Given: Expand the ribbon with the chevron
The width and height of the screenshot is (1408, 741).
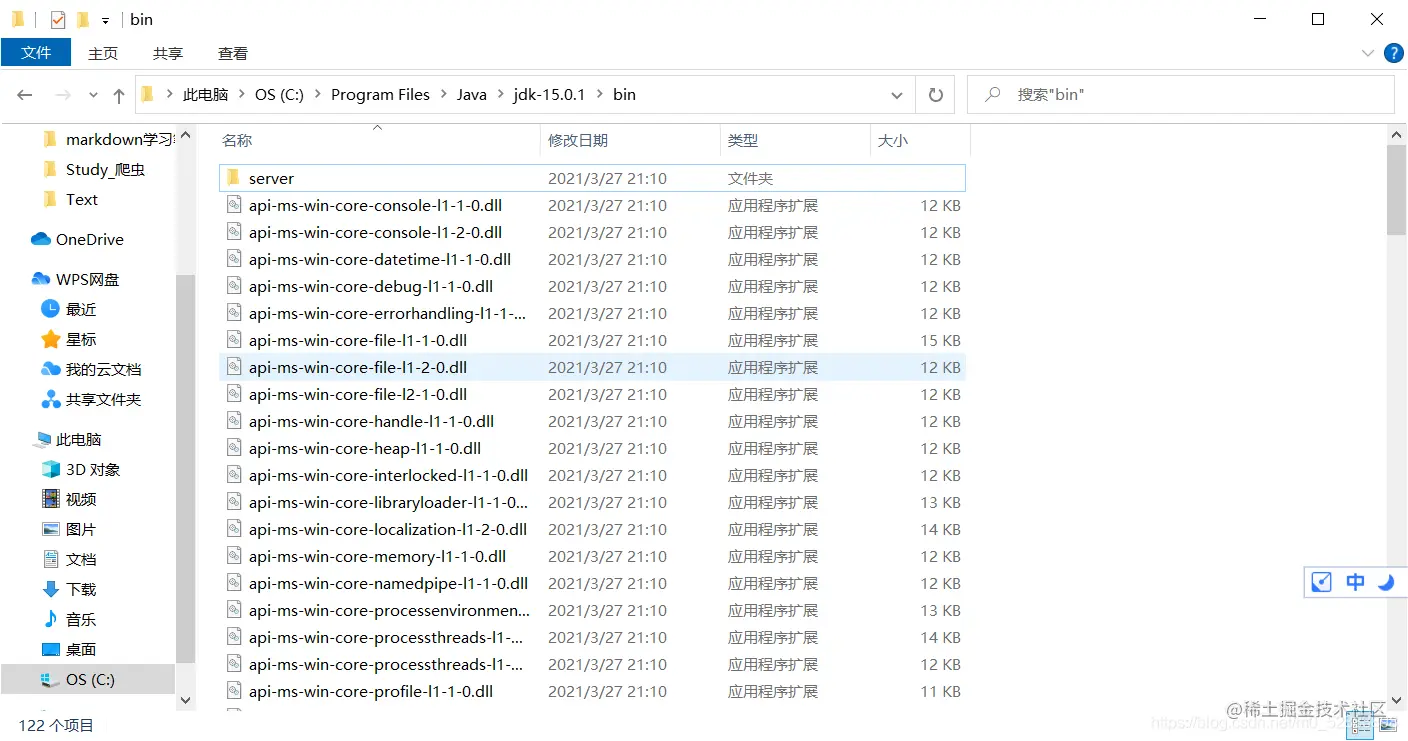Looking at the screenshot, I should tap(1367, 53).
